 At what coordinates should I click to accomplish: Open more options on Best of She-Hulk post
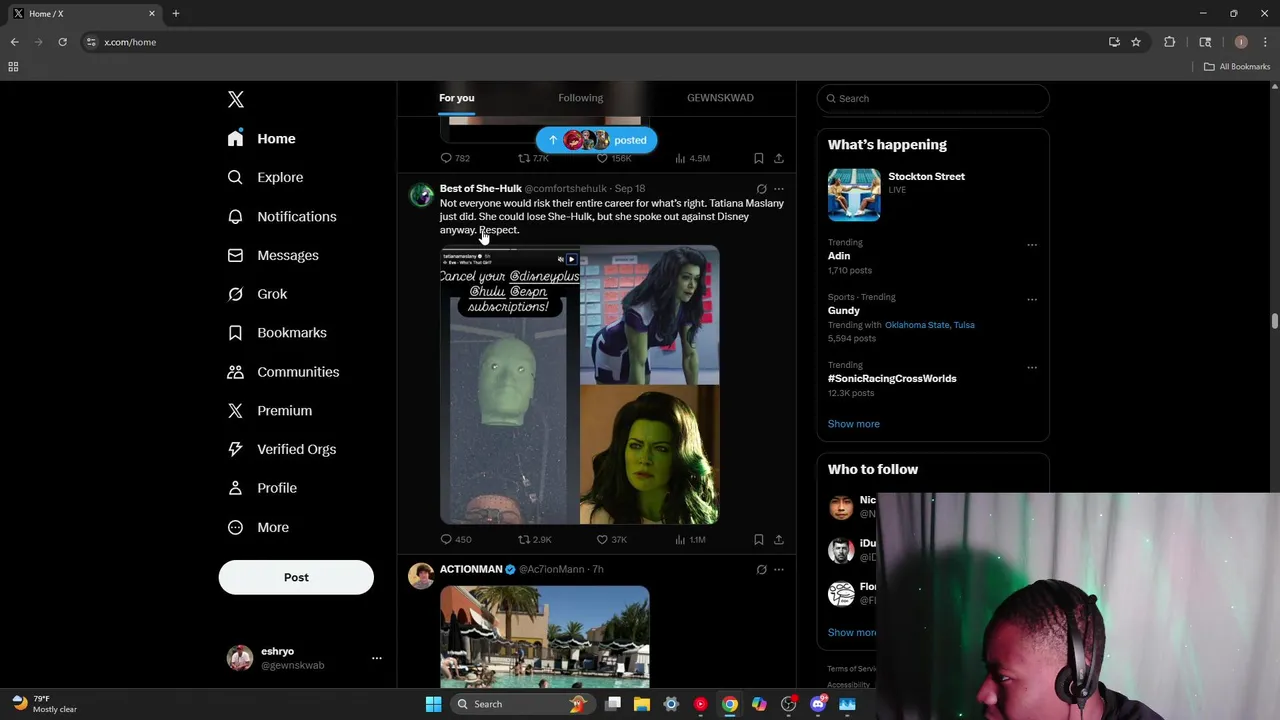pos(779,189)
